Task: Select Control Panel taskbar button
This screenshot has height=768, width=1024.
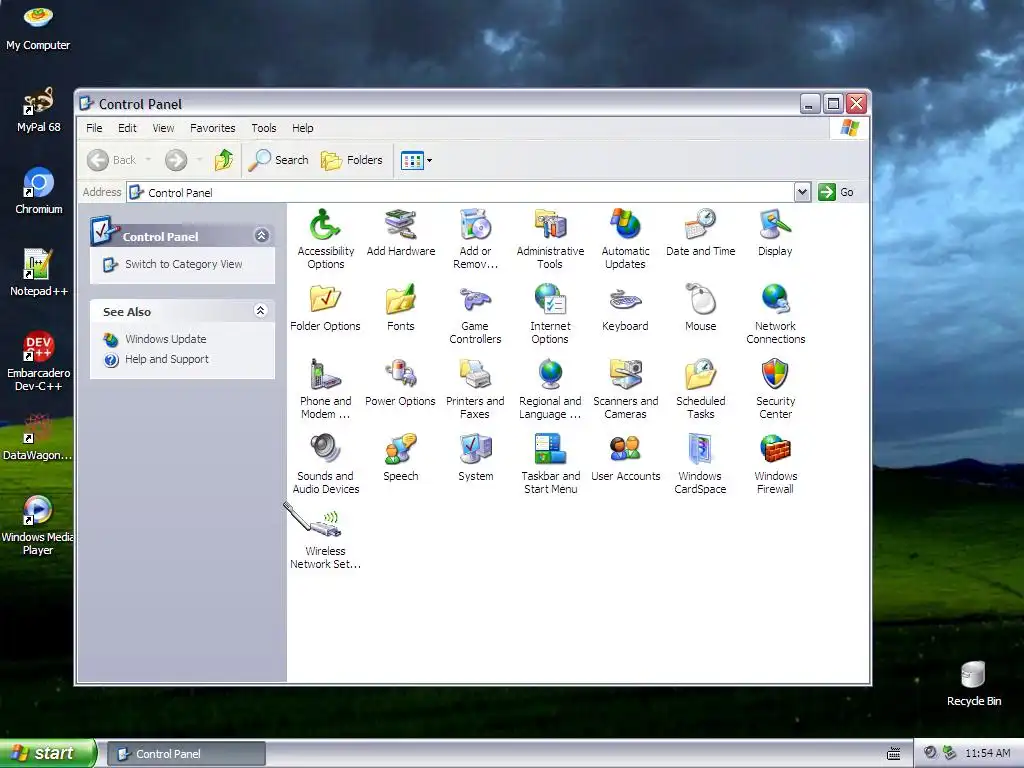Action: tap(186, 754)
